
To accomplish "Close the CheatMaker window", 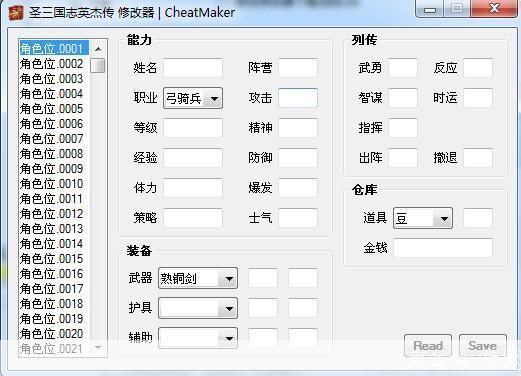I will coord(494,8).
